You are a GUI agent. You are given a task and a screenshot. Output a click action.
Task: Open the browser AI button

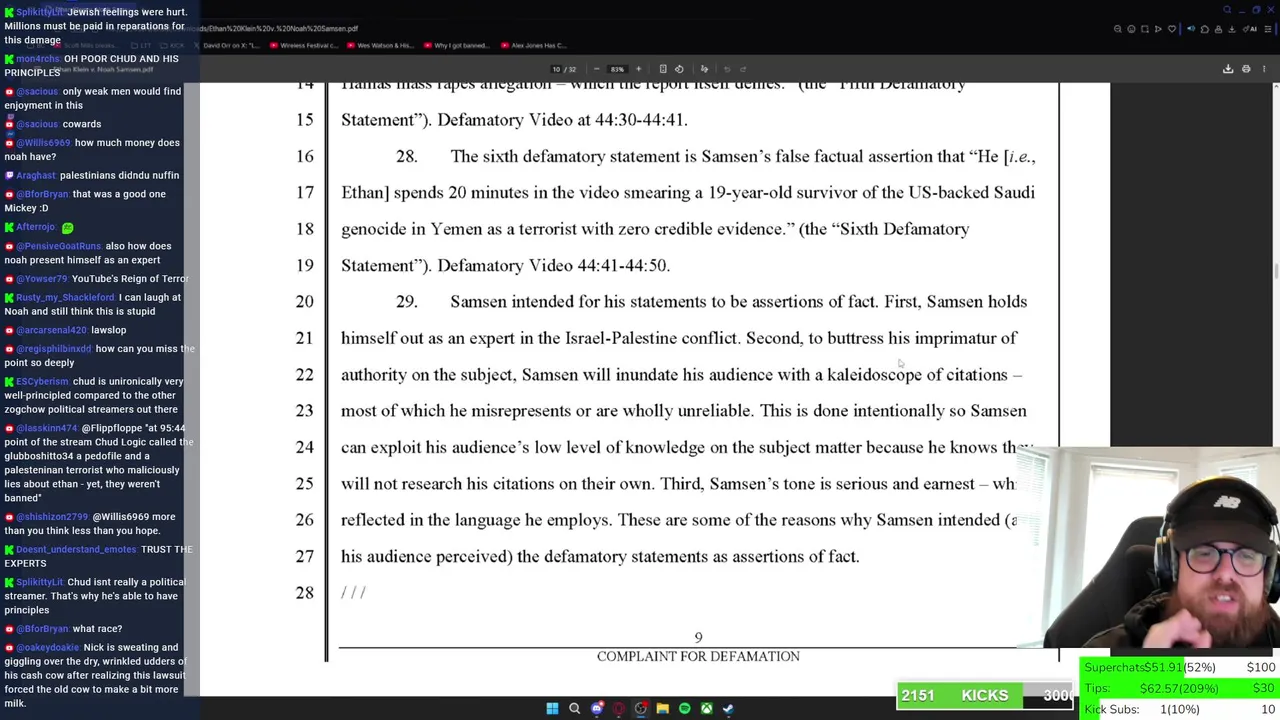point(1250,29)
